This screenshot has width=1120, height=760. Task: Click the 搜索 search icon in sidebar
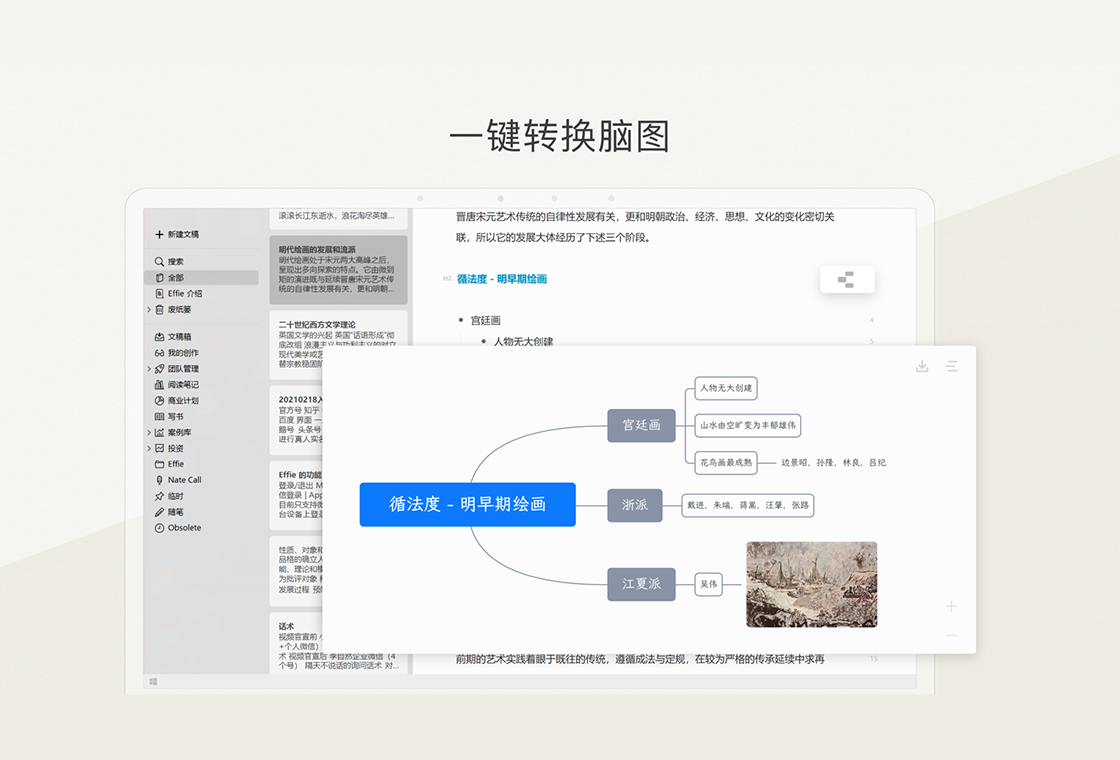coord(159,262)
